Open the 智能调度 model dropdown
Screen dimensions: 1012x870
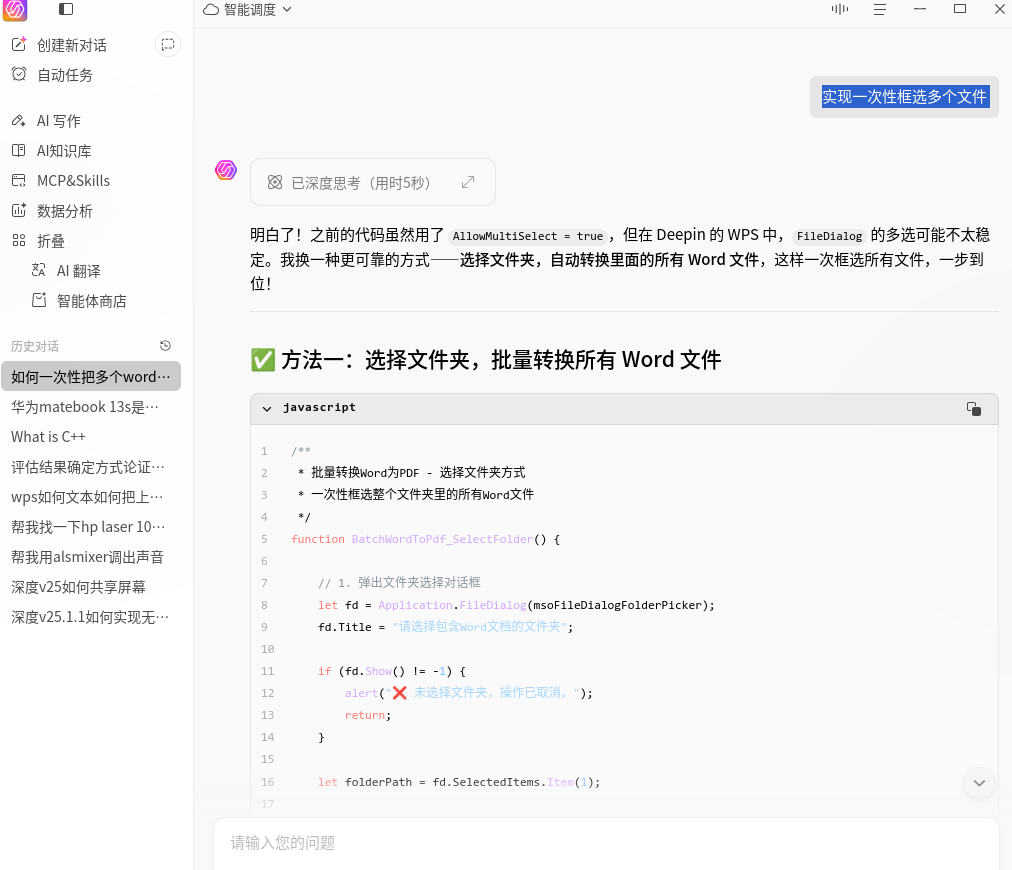click(248, 10)
